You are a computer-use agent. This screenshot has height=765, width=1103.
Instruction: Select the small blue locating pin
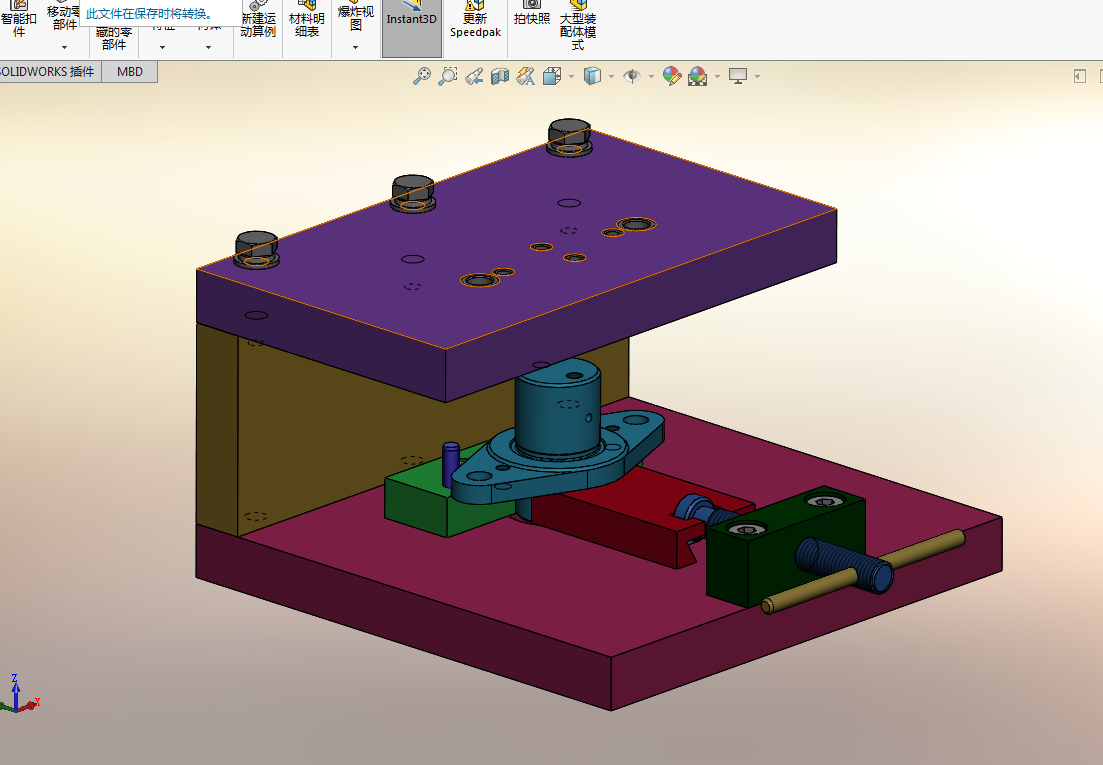pos(451,463)
